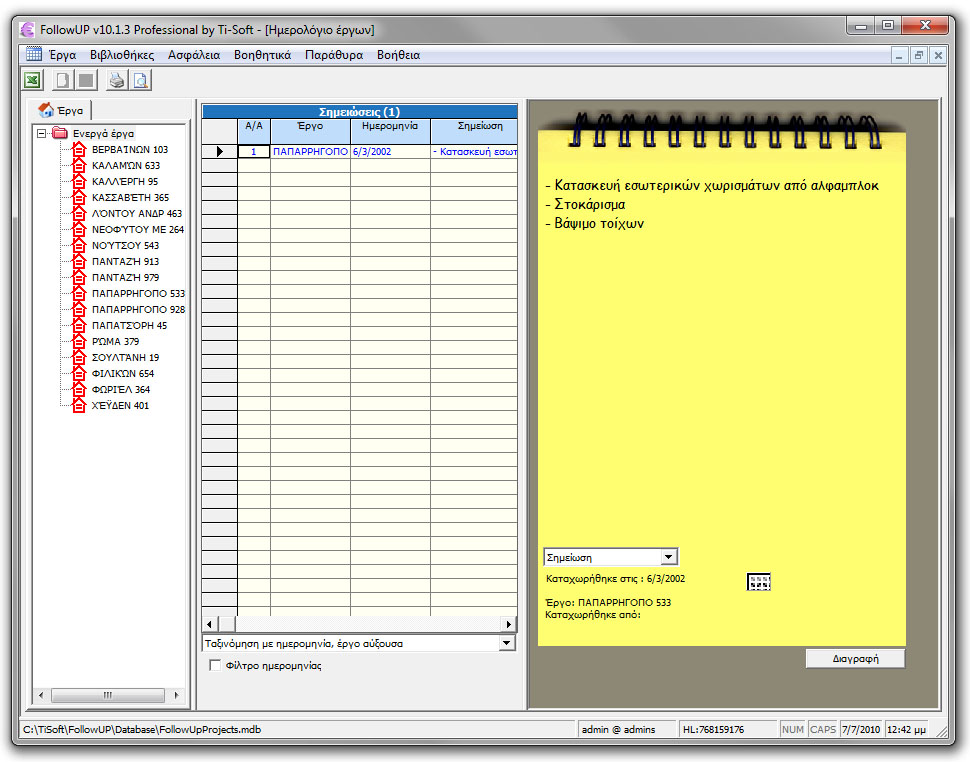970x762 pixels.
Task: Open the sort order dropdown below the grid
Action: (508, 642)
